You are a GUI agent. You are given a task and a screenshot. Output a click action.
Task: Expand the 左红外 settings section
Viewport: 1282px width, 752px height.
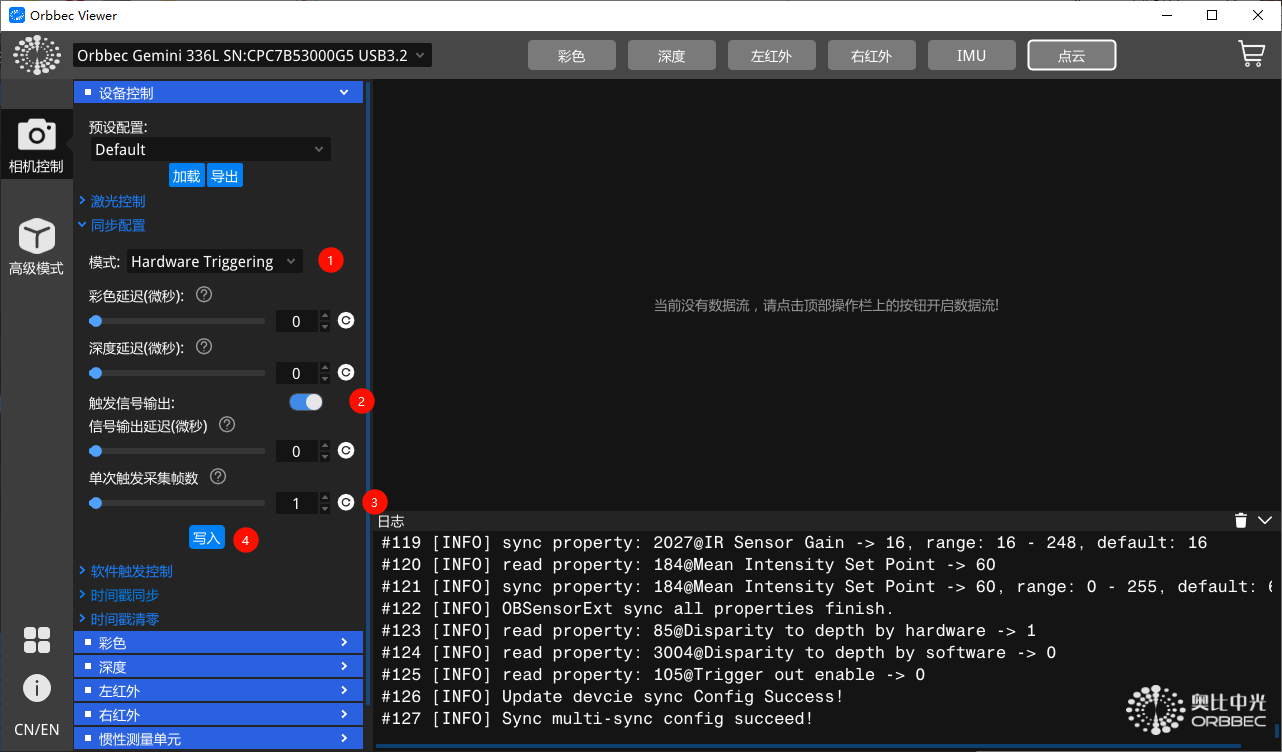[218, 691]
